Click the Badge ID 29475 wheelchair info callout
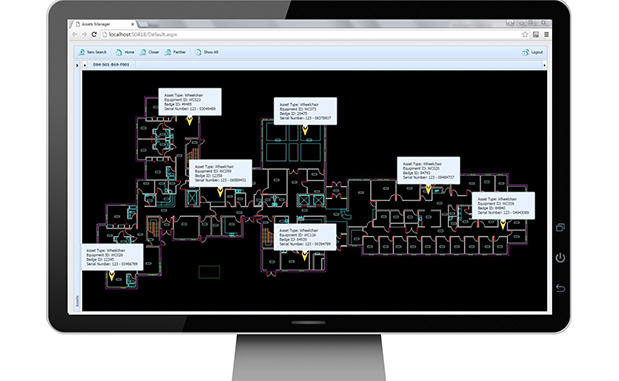This screenshot has width=619, height=381. 305,111
